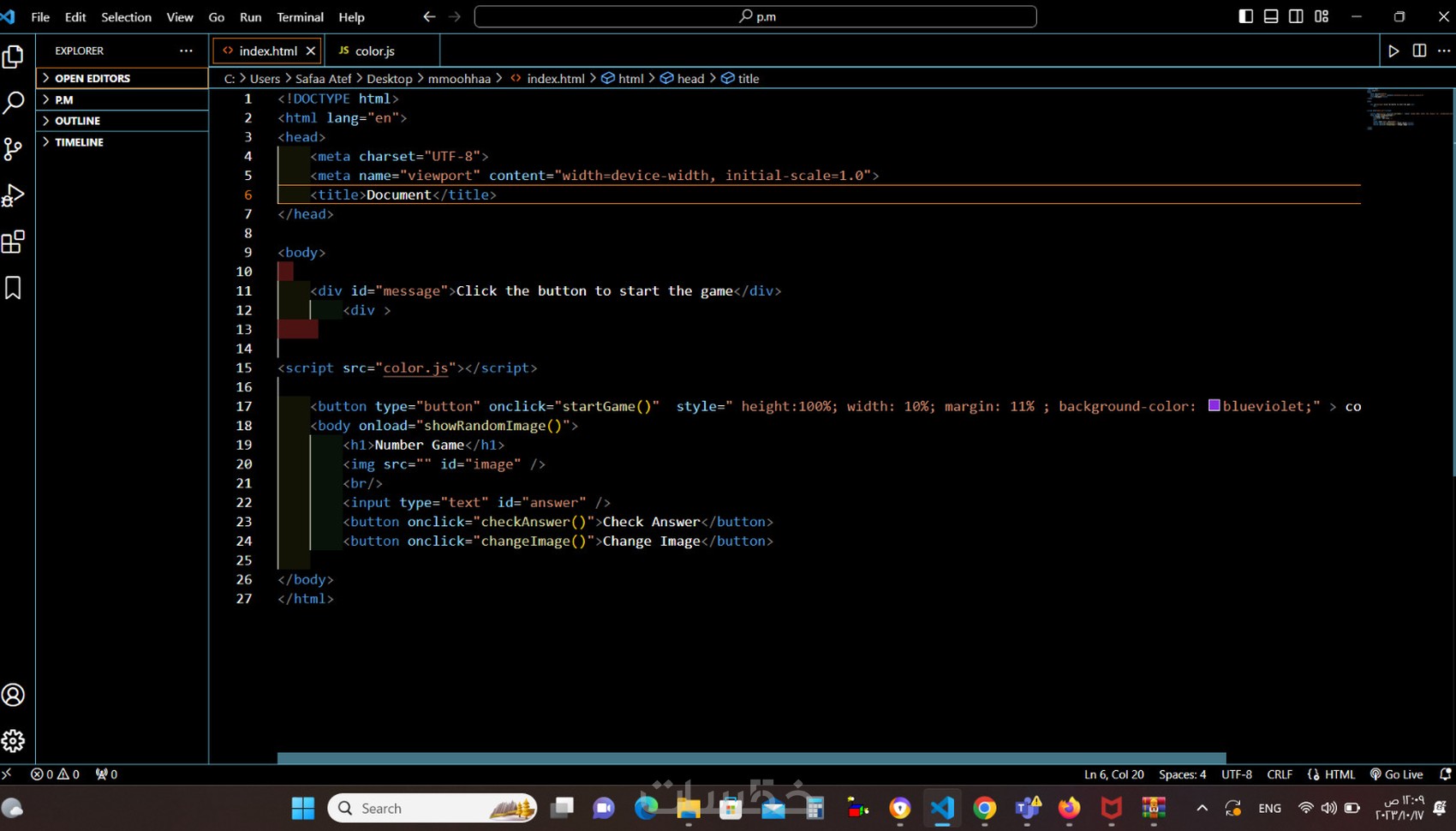Viewport: 1456px width, 831px height.
Task: Open the Run and Debug view
Action: pos(14,195)
